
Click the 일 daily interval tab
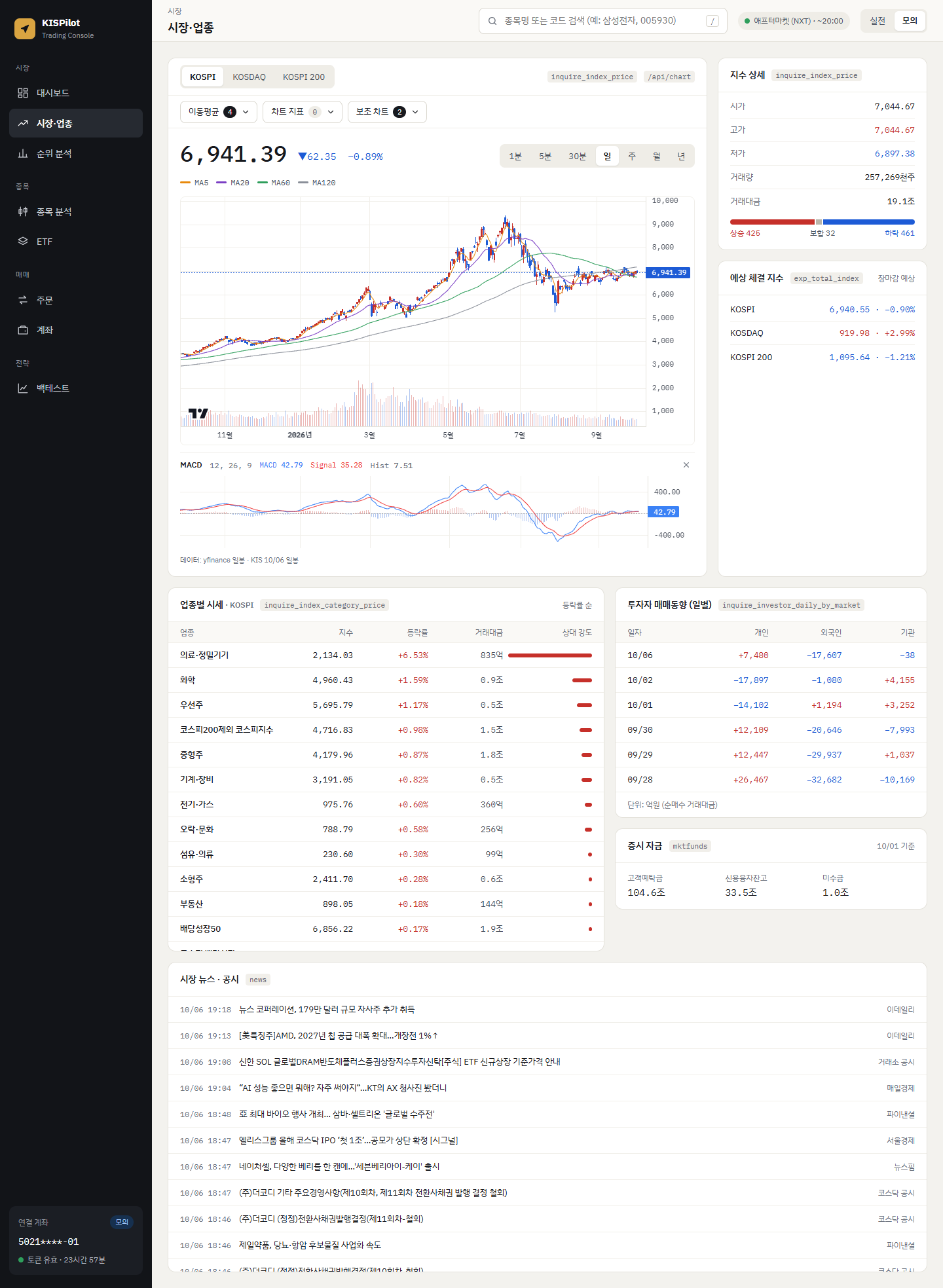pos(607,156)
